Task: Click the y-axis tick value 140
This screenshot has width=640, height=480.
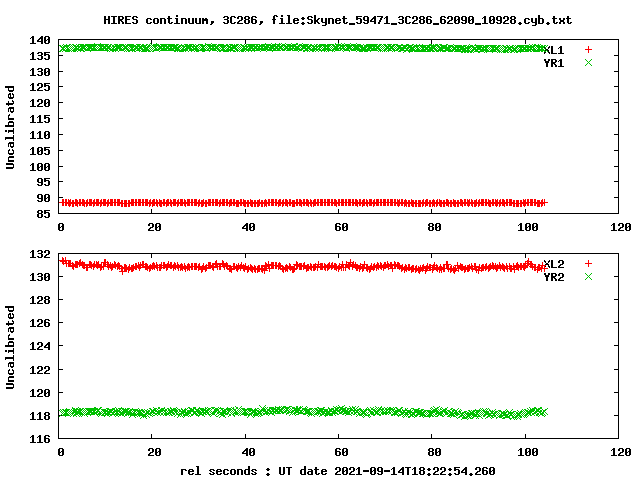Action: click(x=40, y=40)
